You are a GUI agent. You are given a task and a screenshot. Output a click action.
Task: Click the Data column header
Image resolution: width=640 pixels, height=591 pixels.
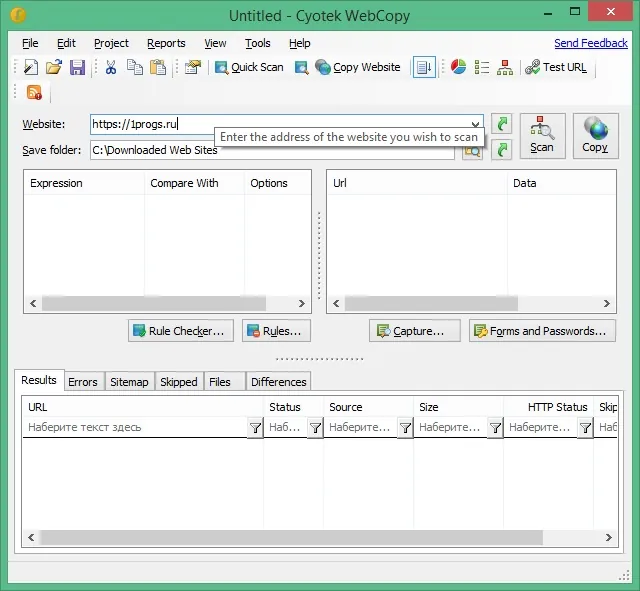[562, 183]
